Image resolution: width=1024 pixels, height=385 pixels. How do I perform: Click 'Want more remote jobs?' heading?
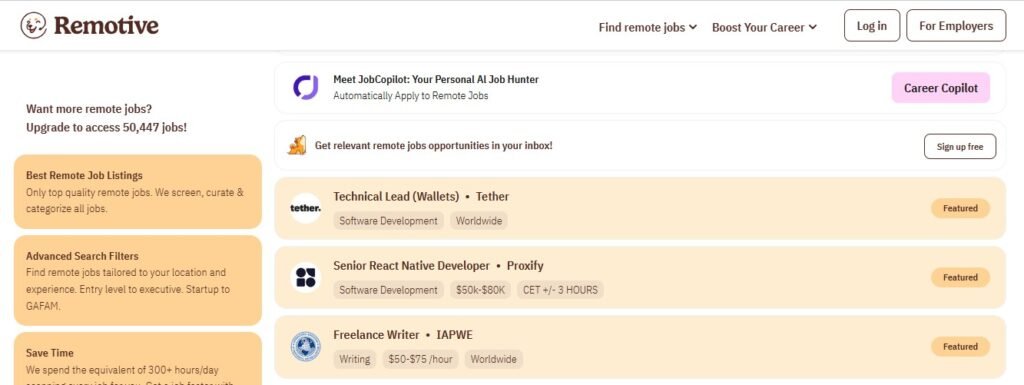pos(89,109)
